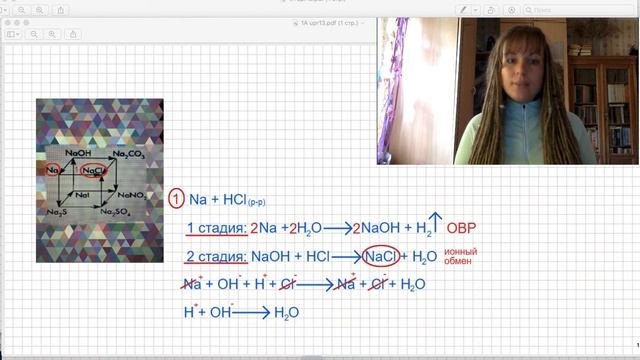Zoom out in the 1A upr13.pdf window
Image resolution: width=640 pixels, height=360 pixels.
tap(34, 34)
